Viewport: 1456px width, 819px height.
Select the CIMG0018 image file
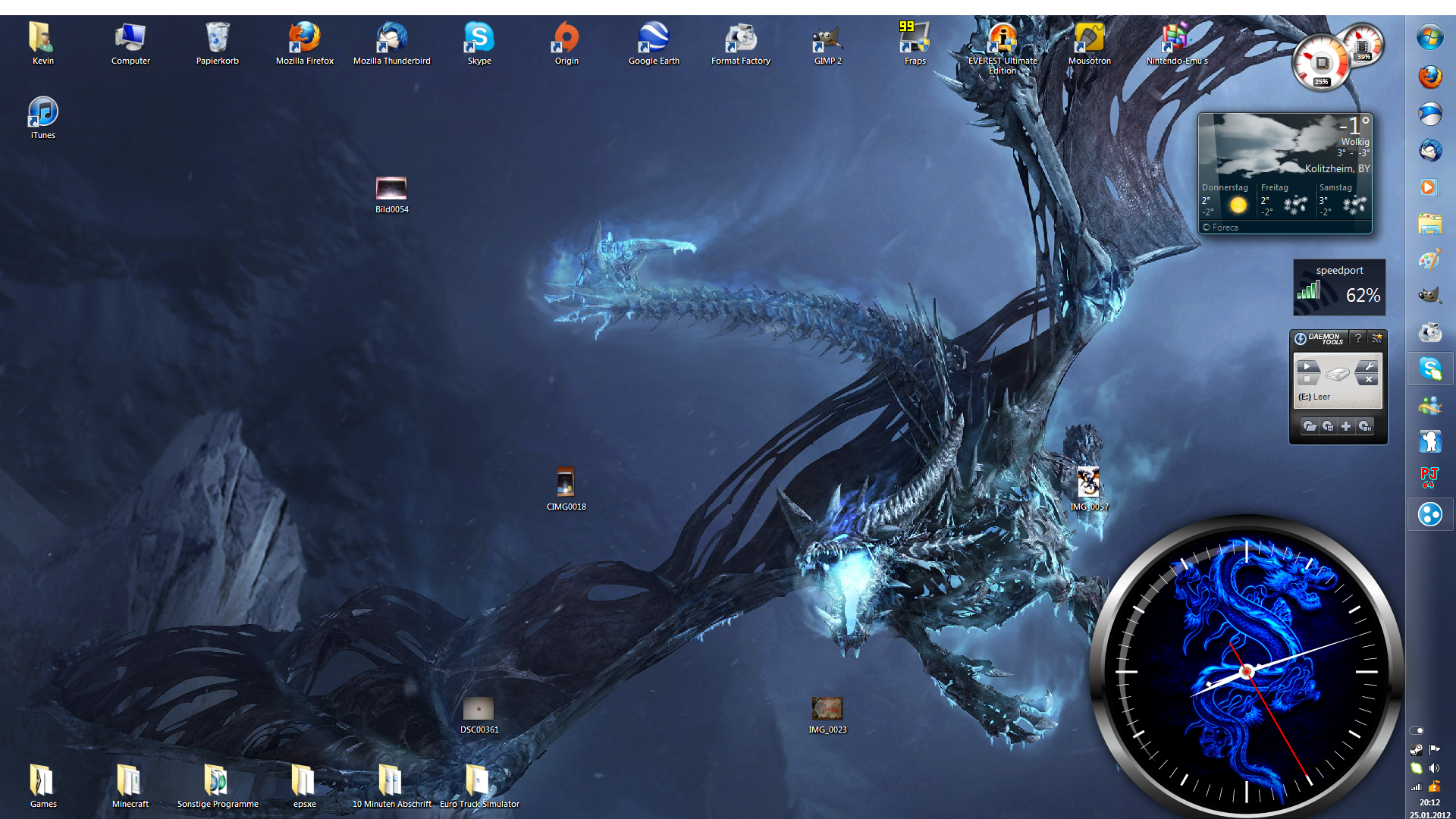coord(566,490)
